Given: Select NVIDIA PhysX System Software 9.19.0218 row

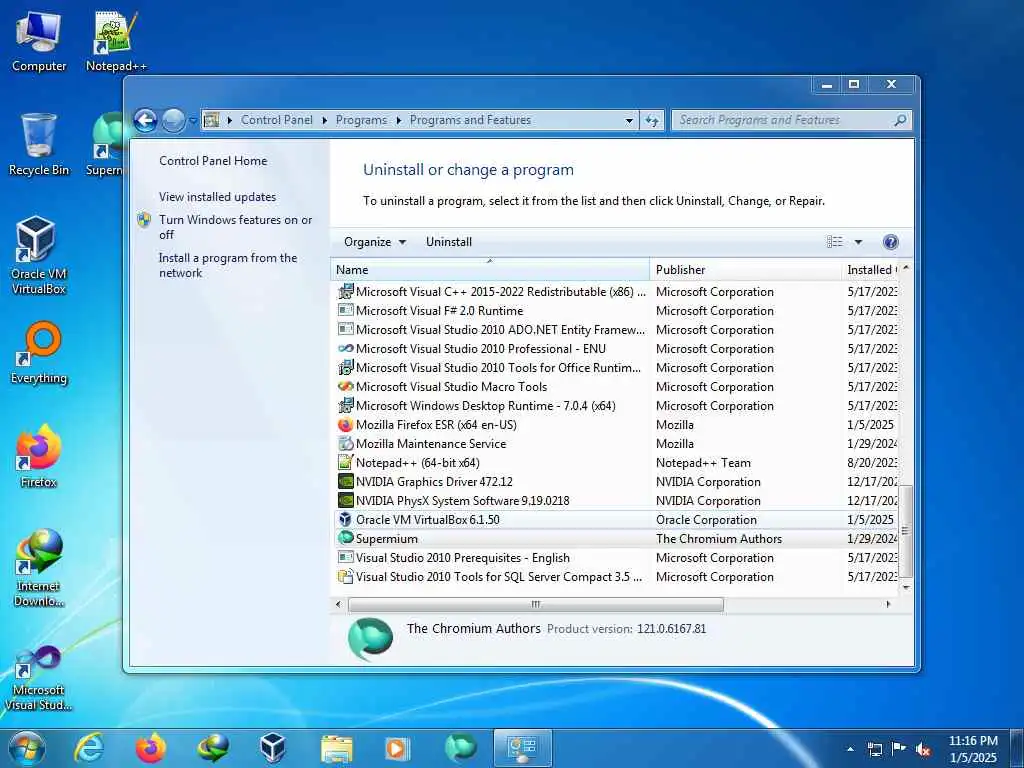Looking at the screenshot, I should pos(616,501).
